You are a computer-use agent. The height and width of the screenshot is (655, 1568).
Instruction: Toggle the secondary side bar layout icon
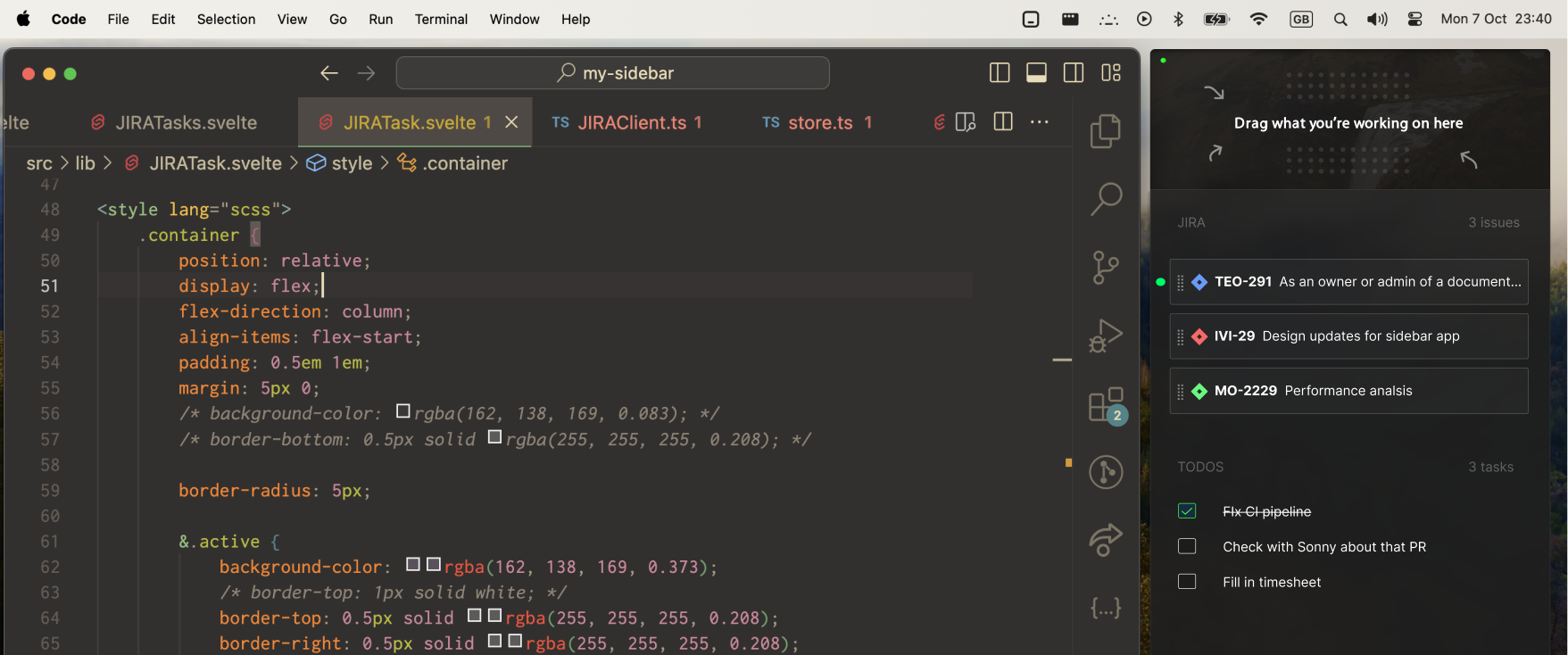coord(1074,73)
